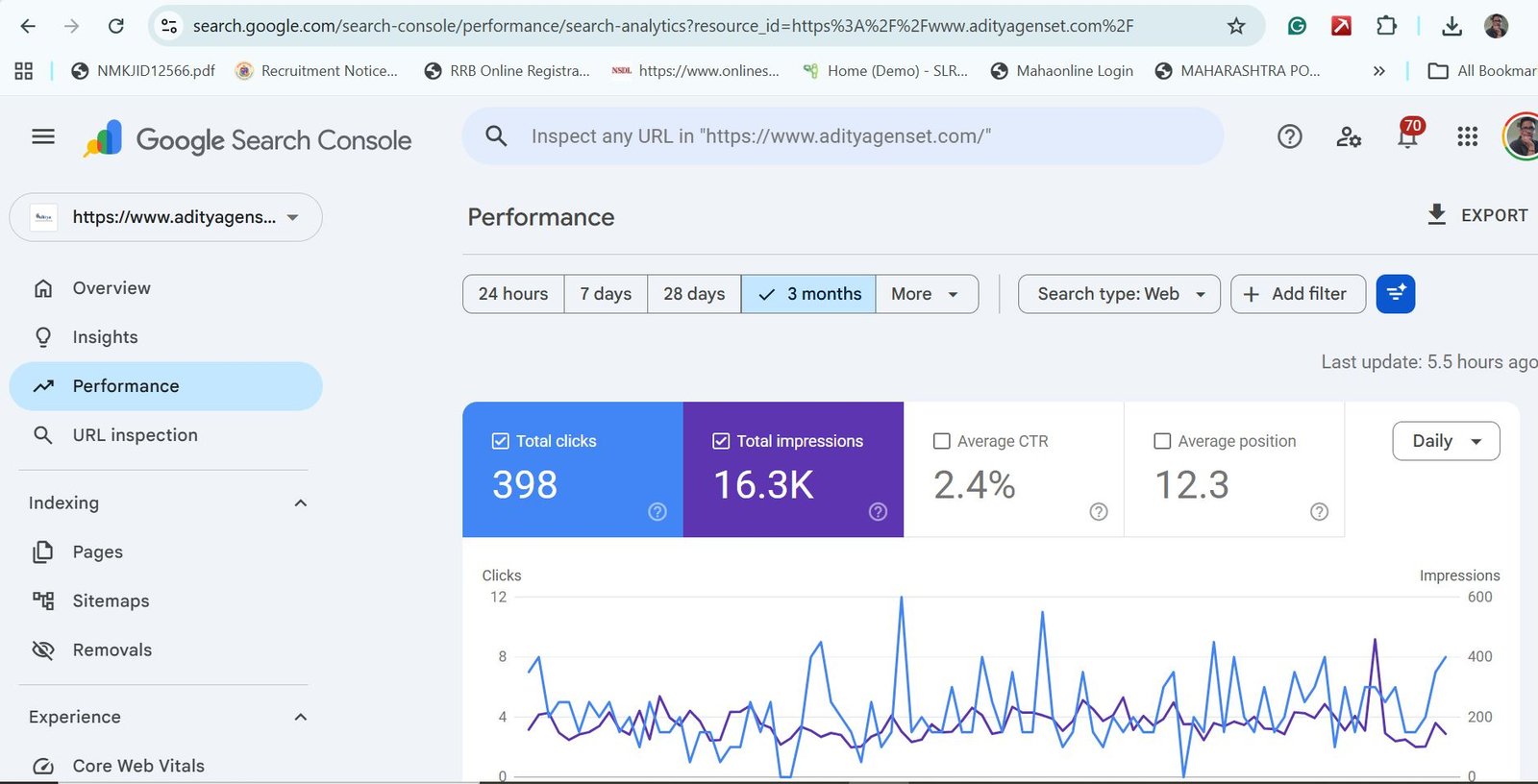This screenshot has height=784, width=1538.
Task: Select the 28 days date range
Action: (694, 294)
